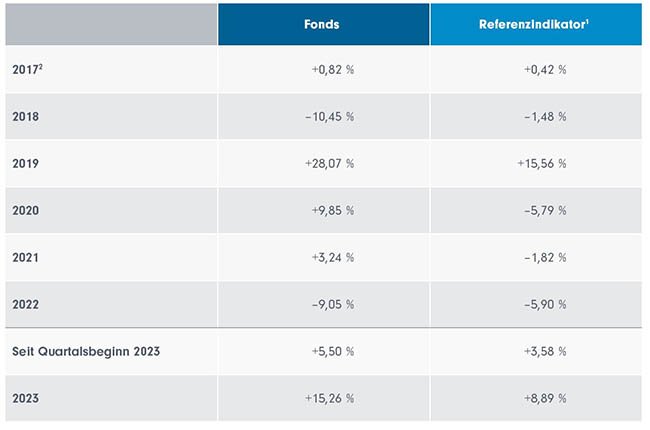Select the 2018 row label
The width and height of the screenshot is (650, 430).
(27, 117)
